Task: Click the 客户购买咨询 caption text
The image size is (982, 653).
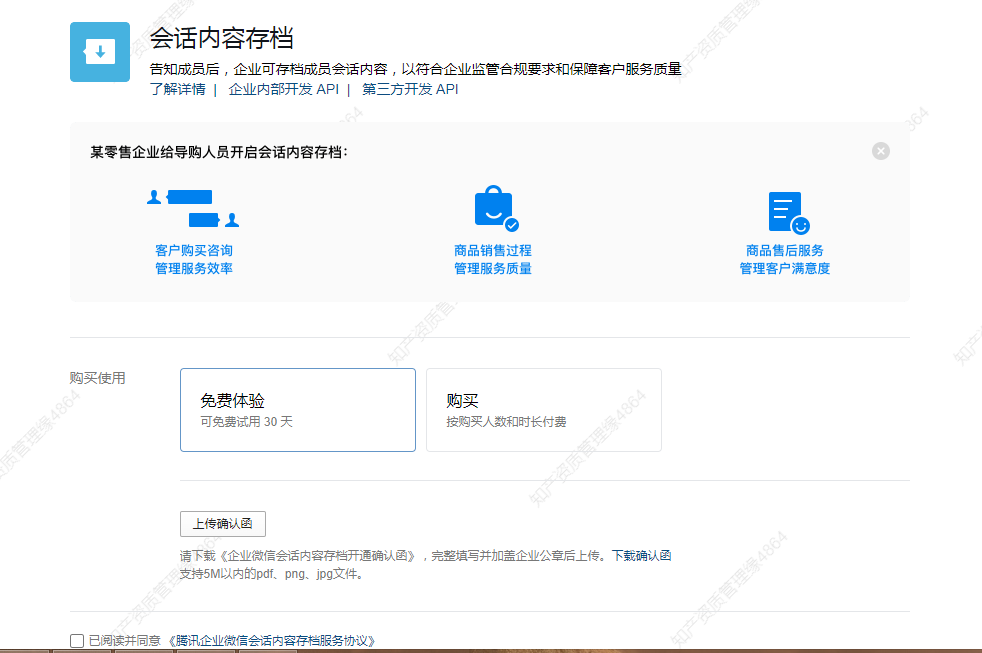Action: (194, 251)
